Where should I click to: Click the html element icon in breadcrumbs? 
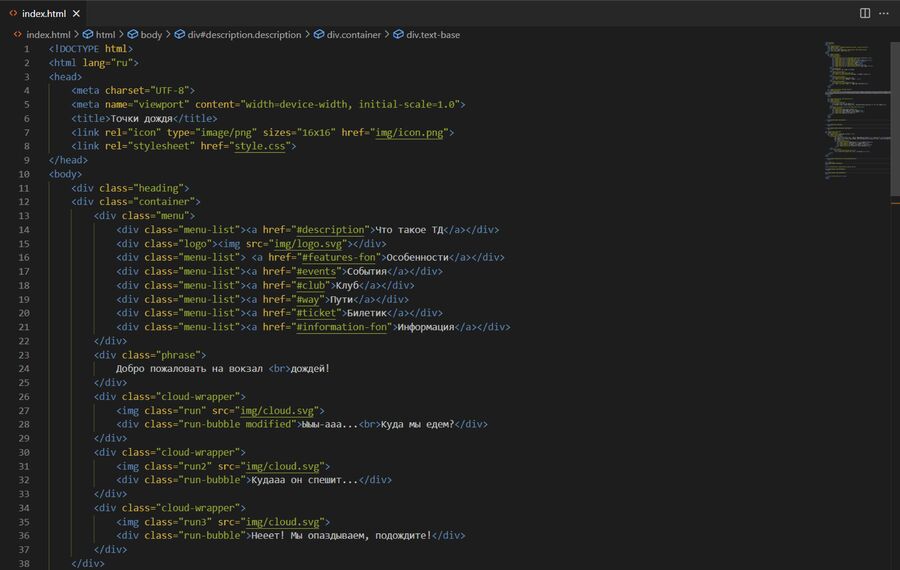click(x=88, y=34)
